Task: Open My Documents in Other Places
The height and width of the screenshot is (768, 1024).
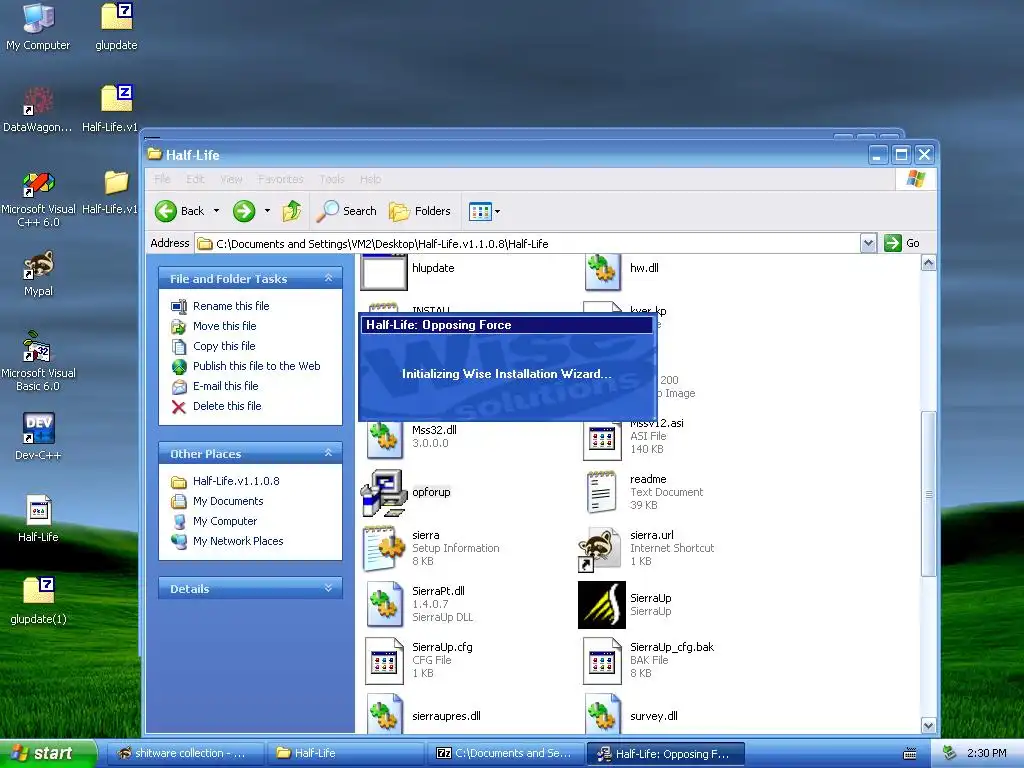Action: click(x=228, y=501)
